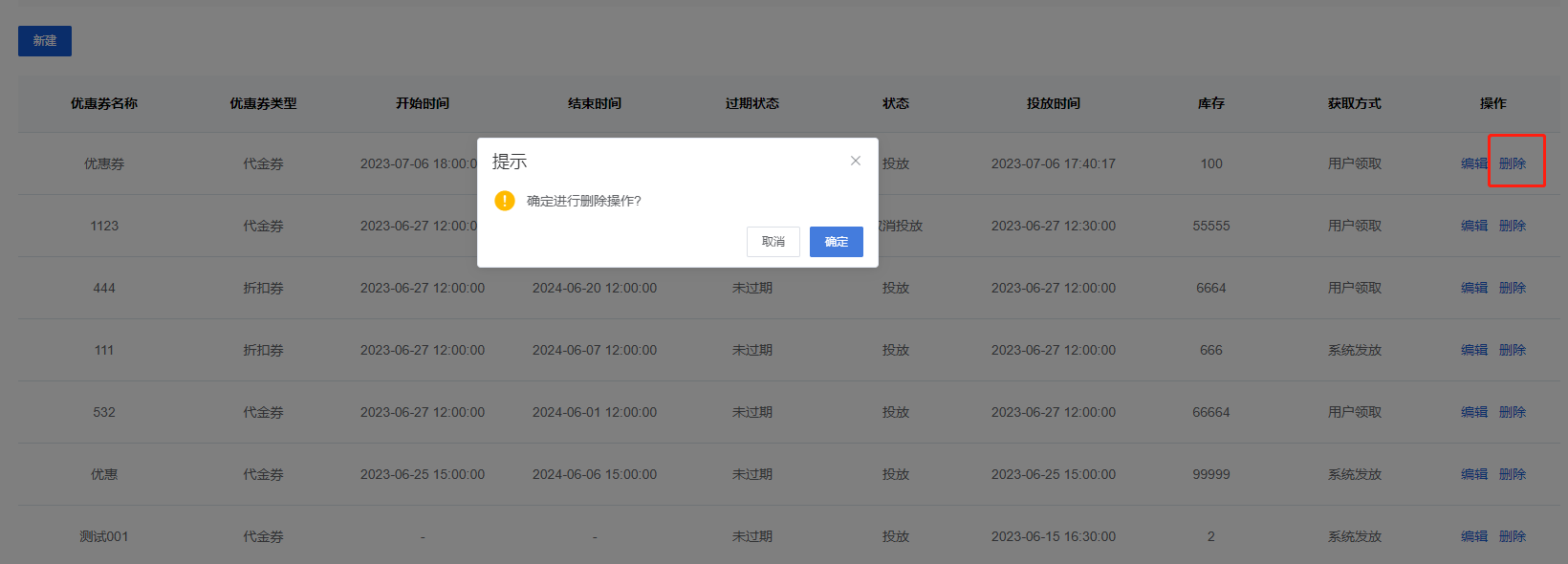1568x564 pixels.
Task: Click the 新建 button
Action: coord(45,41)
